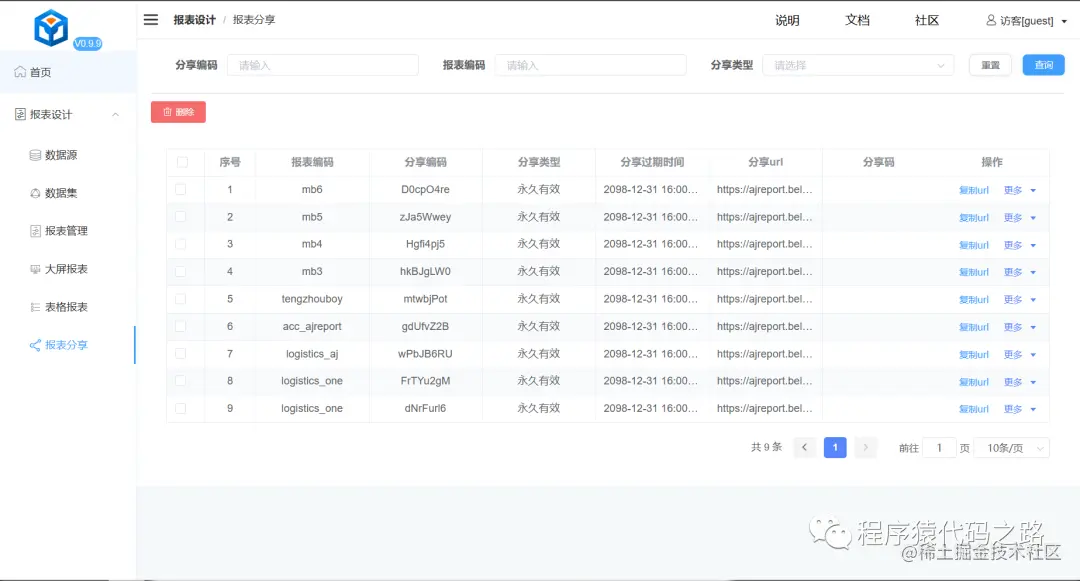Click 复制url for the logistics_aj row
Screen dimensions: 1080x581
tap(973, 355)
